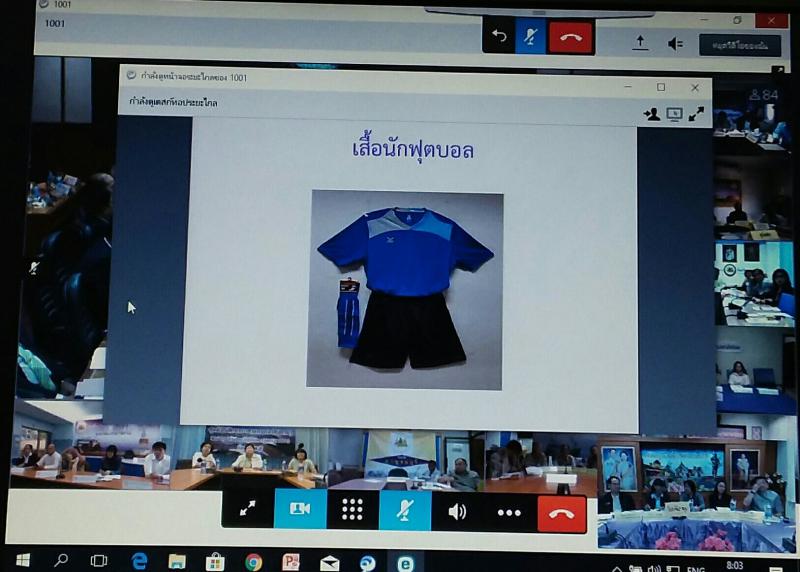Open the dial pad grid button
Viewport: 800px width, 572px height.
(352, 510)
